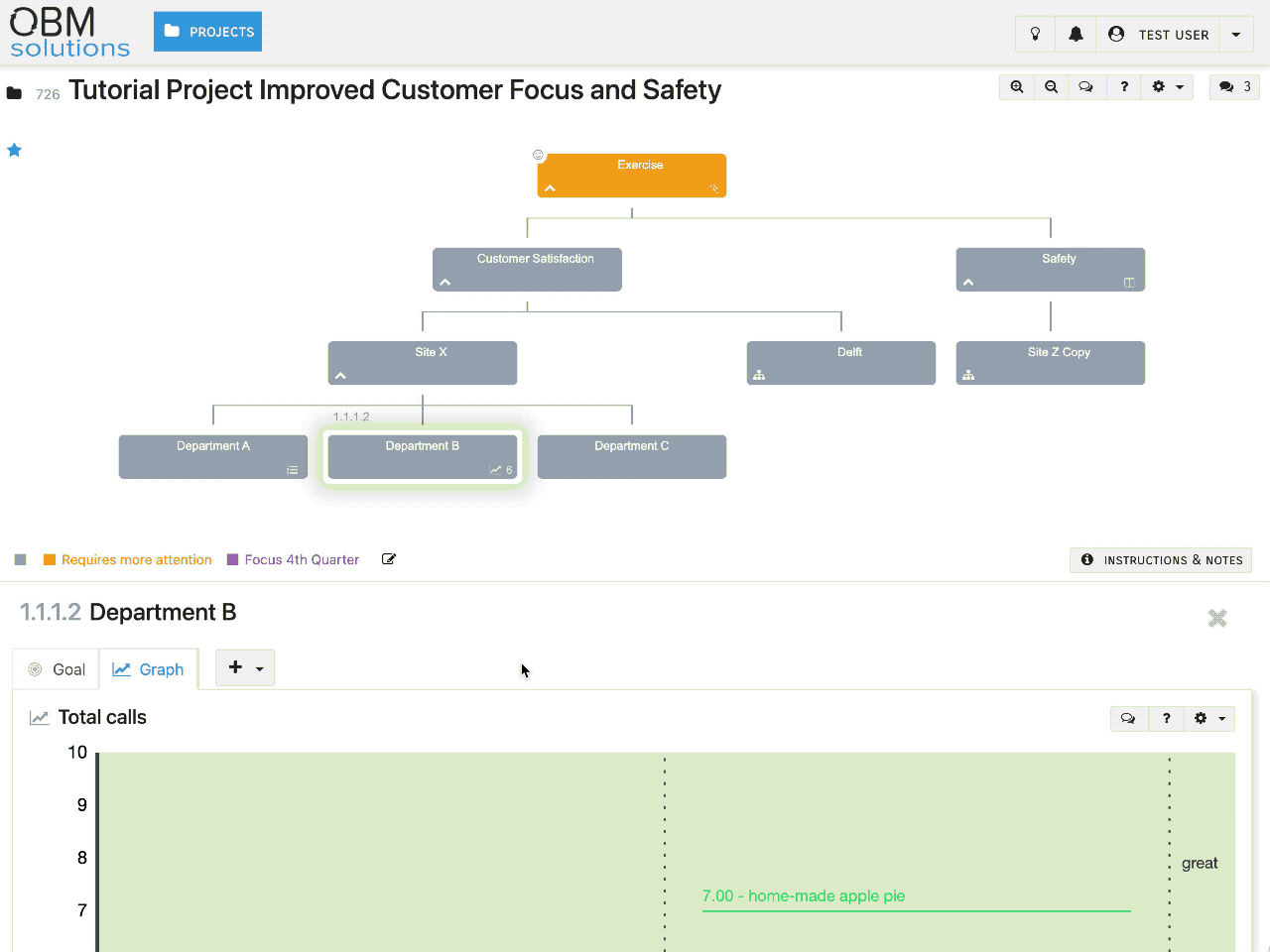This screenshot has width=1270, height=952.
Task: Mark project as favorite with star
Action: 15,151
